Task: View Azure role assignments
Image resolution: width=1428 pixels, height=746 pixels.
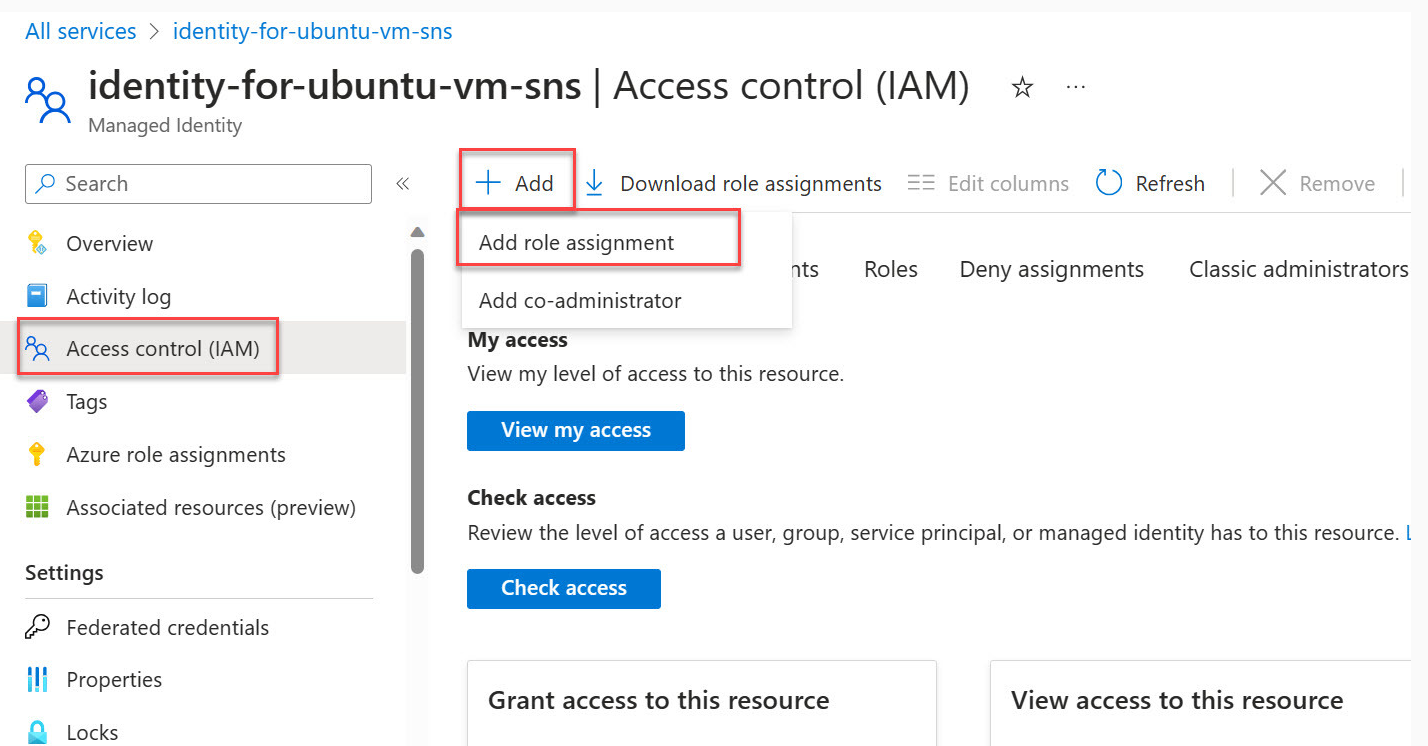Action: [176, 454]
